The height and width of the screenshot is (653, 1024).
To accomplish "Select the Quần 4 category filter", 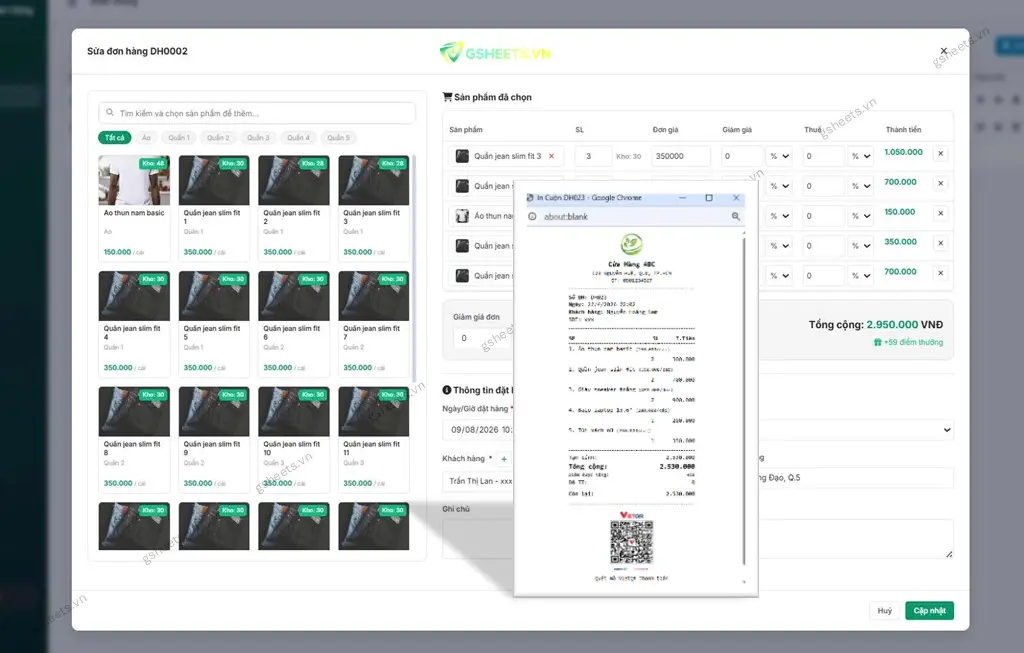I will coord(298,138).
